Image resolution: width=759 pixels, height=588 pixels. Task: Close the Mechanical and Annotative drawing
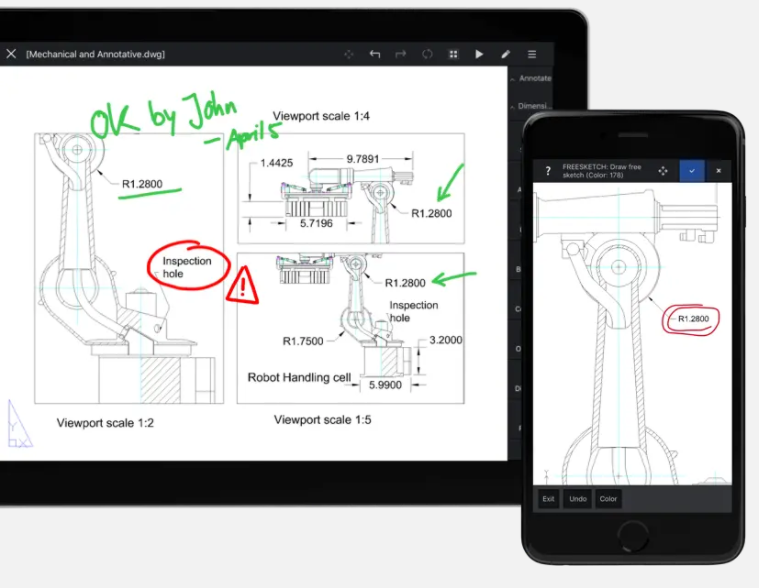(11, 53)
